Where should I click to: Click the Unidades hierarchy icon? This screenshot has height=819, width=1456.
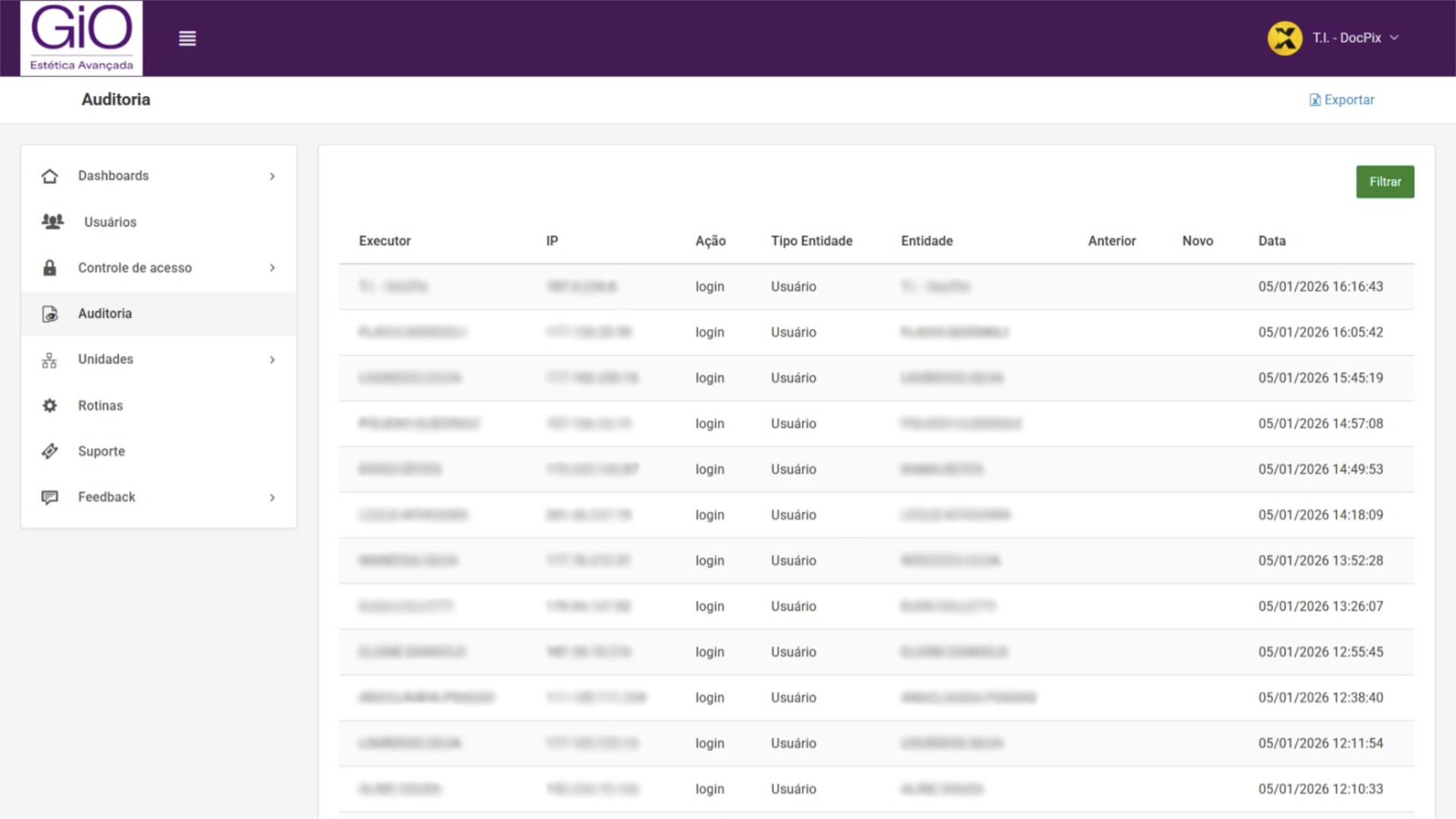[50, 360]
